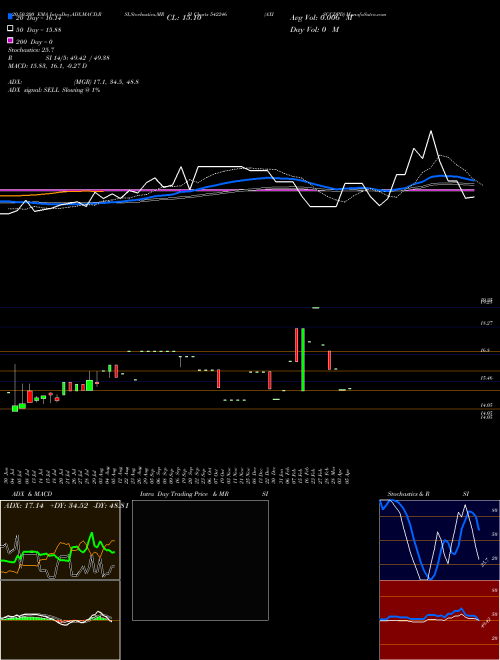The width and height of the screenshot is (500, 660).
Task: Open the red RSI indicator panel
Action: (x=439, y=620)
